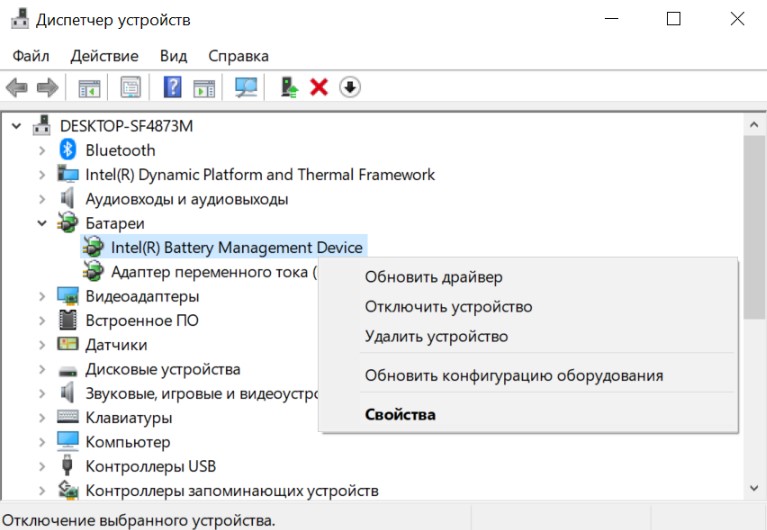Click the blue question mark help icon

172,88
